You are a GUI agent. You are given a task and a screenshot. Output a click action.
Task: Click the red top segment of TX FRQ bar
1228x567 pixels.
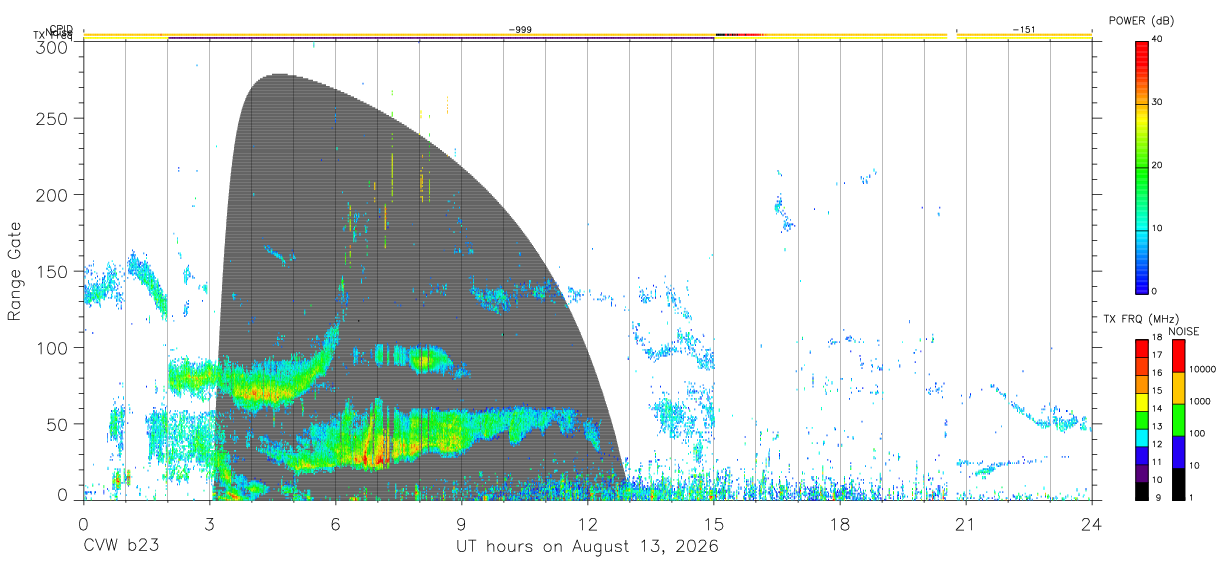(x=1141, y=347)
